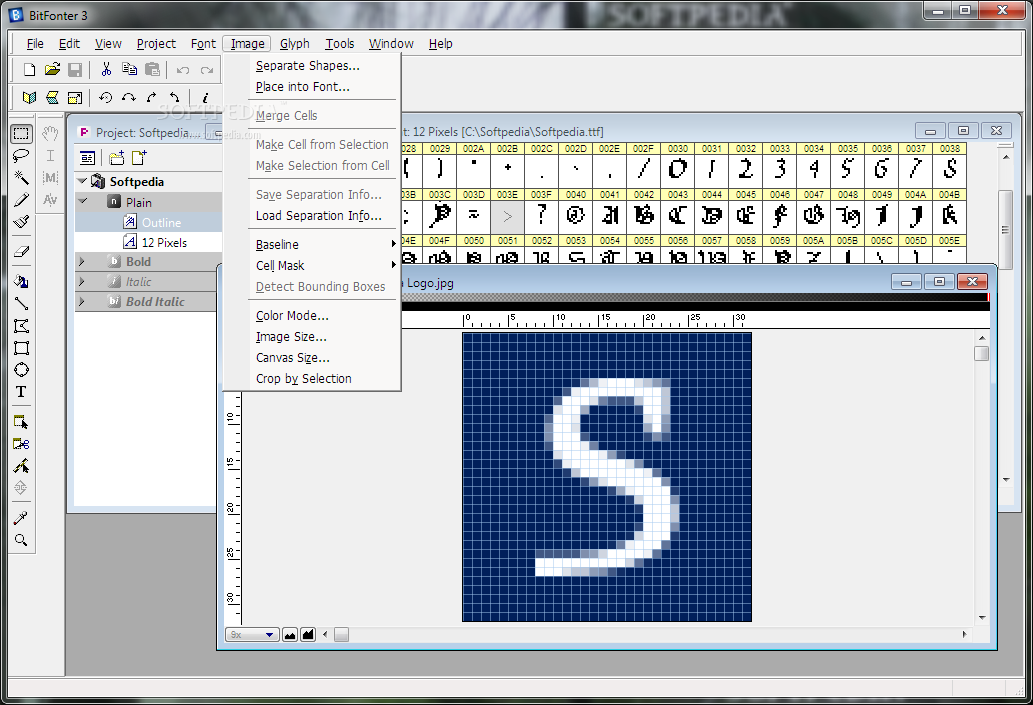Choose Place into Font menu entry
The image size is (1033, 705).
303,87
